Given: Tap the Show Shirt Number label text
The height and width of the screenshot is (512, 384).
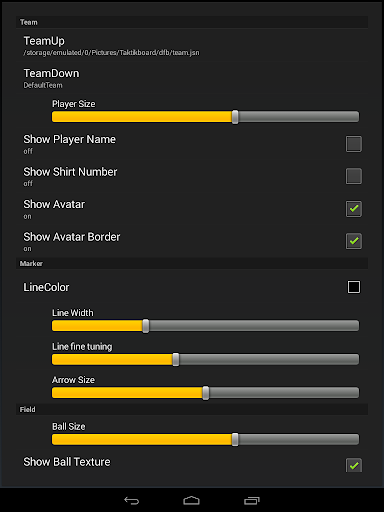Looking at the screenshot, I should 70,172.
